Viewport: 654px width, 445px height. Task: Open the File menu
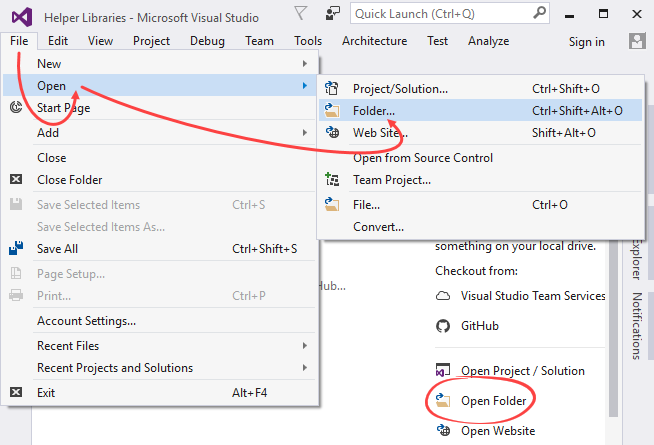click(19, 41)
